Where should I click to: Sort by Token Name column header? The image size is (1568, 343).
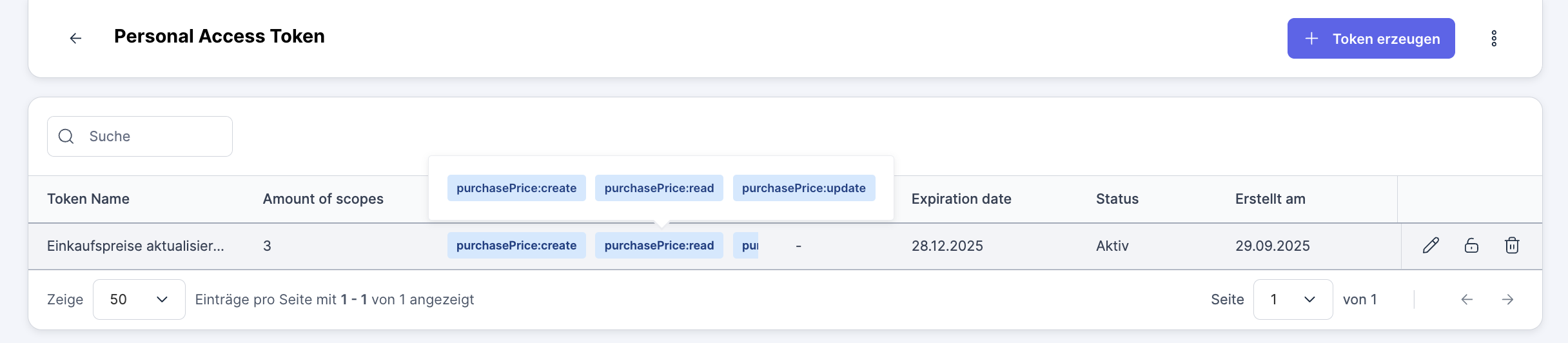coord(88,199)
